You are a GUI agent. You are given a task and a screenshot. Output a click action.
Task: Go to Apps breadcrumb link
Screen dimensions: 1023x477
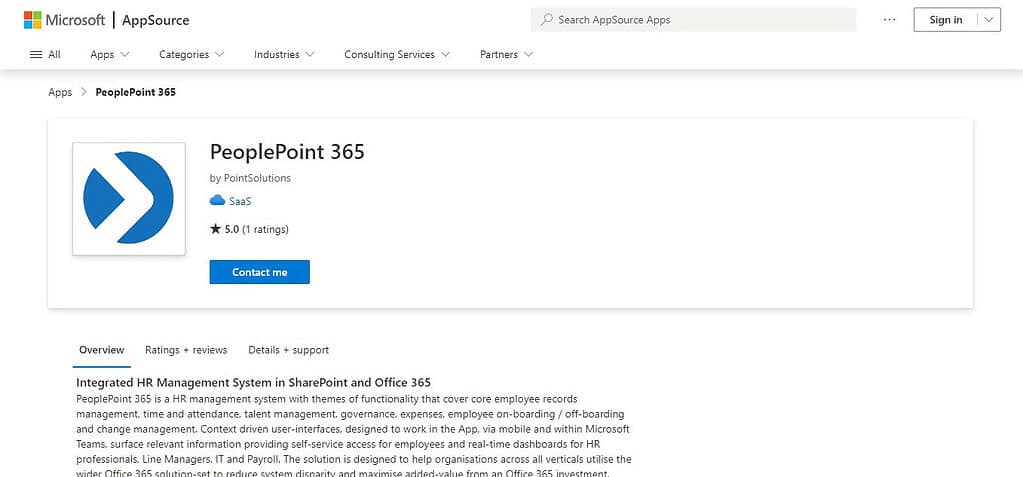[60, 92]
